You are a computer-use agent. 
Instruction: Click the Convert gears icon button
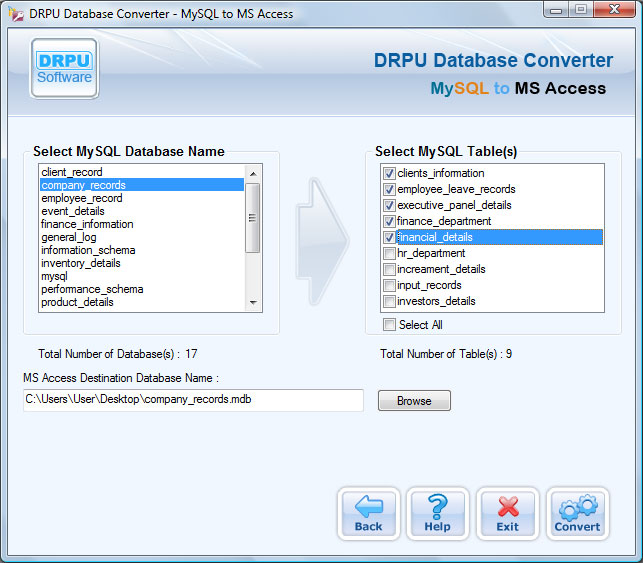(x=577, y=514)
